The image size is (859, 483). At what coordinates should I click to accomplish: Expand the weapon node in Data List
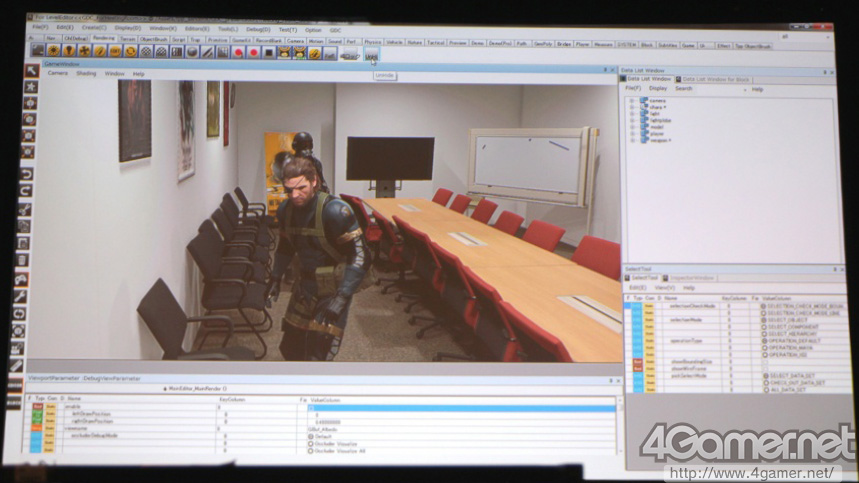632,140
